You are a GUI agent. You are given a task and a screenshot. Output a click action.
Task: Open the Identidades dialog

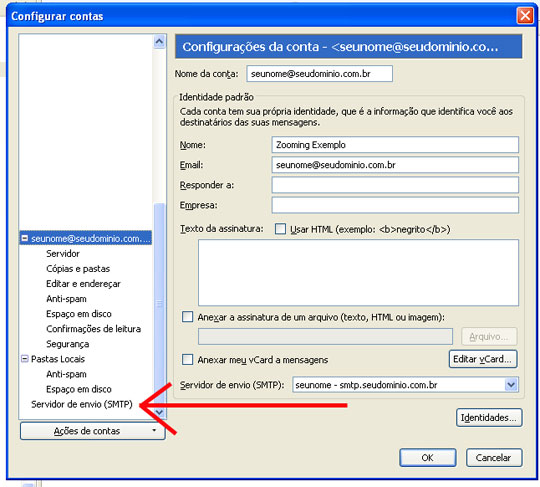point(489,417)
